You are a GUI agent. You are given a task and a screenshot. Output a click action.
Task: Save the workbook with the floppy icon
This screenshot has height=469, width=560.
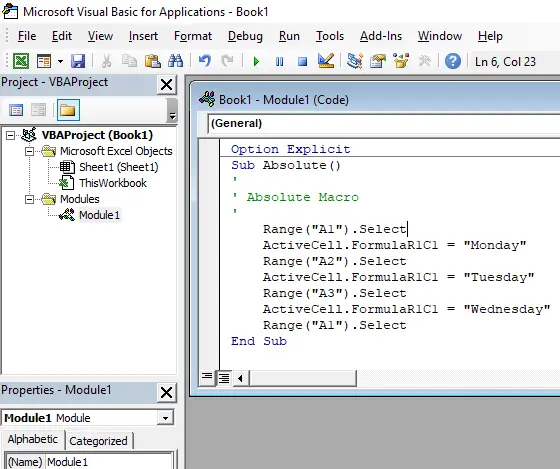78,61
